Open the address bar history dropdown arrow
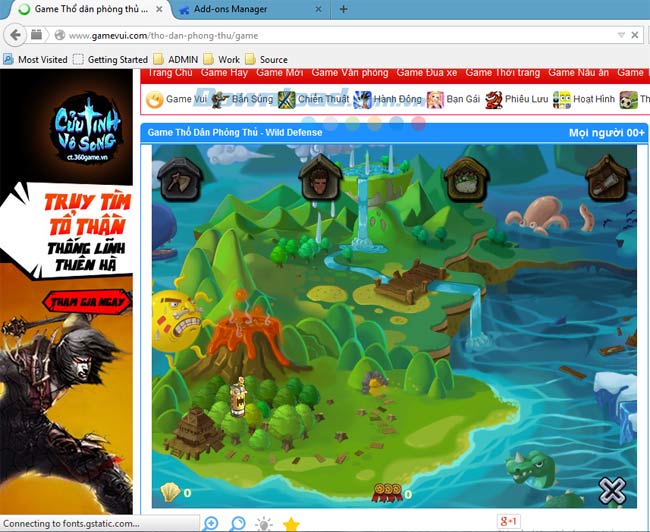 621,35
